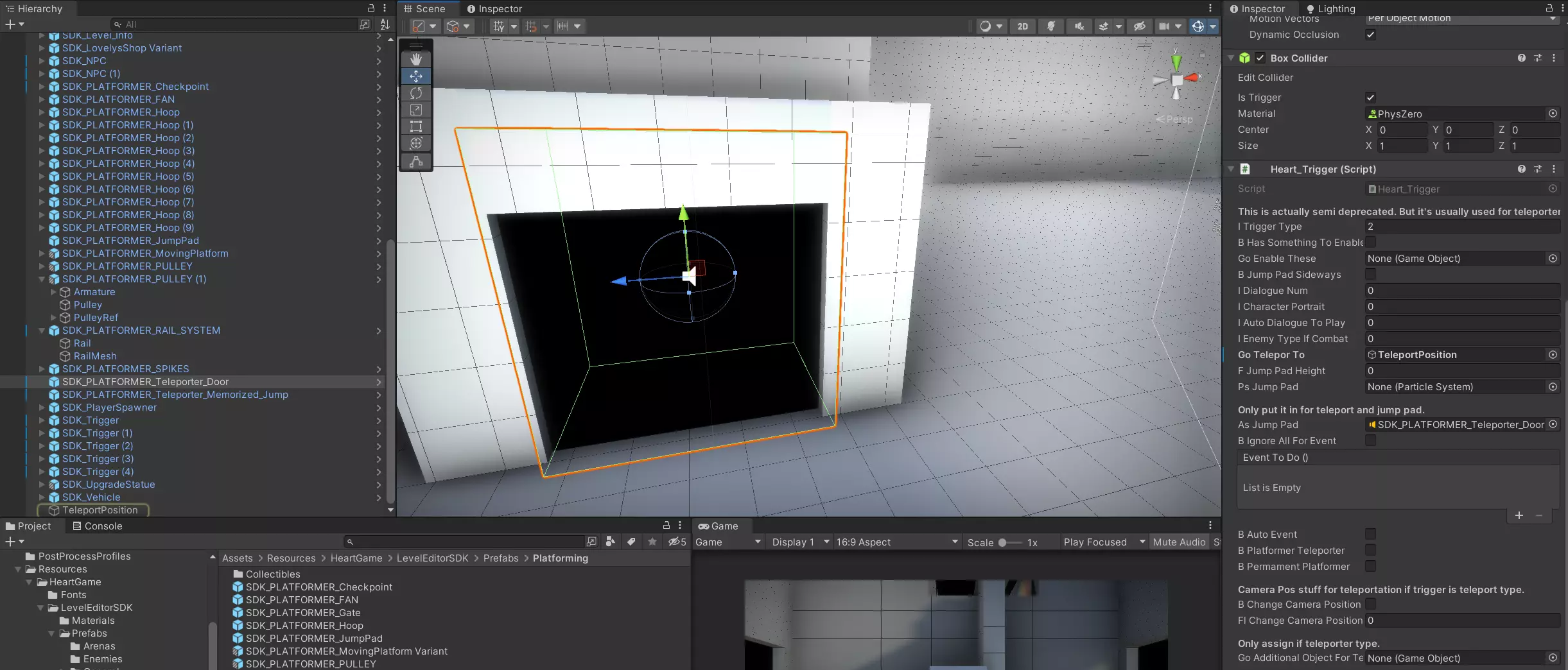Viewport: 1568px width, 670px height.
Task: Click Mute Audio button in Game view
Action: 1179,542
